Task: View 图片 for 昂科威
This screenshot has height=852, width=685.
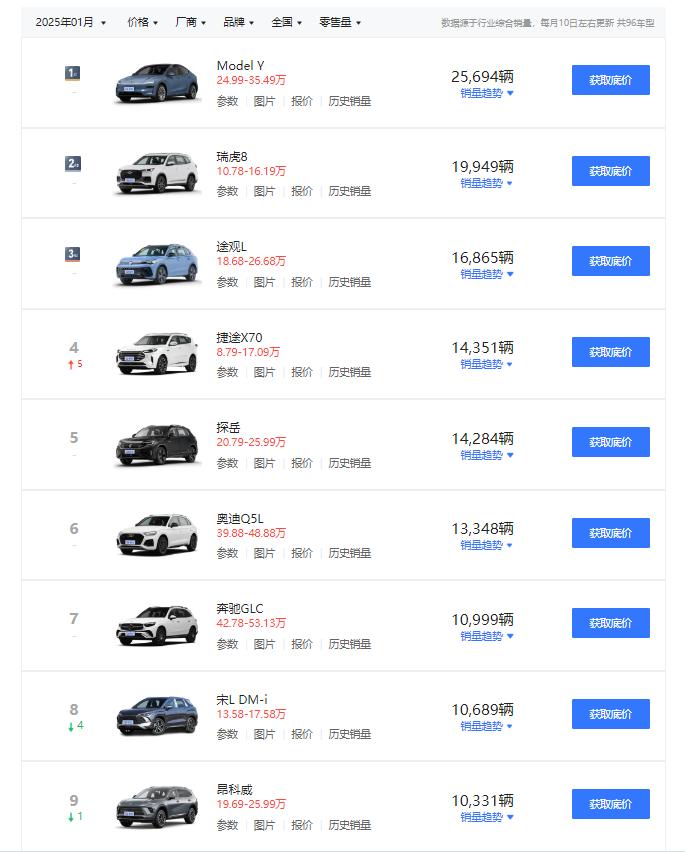Action: pyautogui.click(x=264, y=825)
